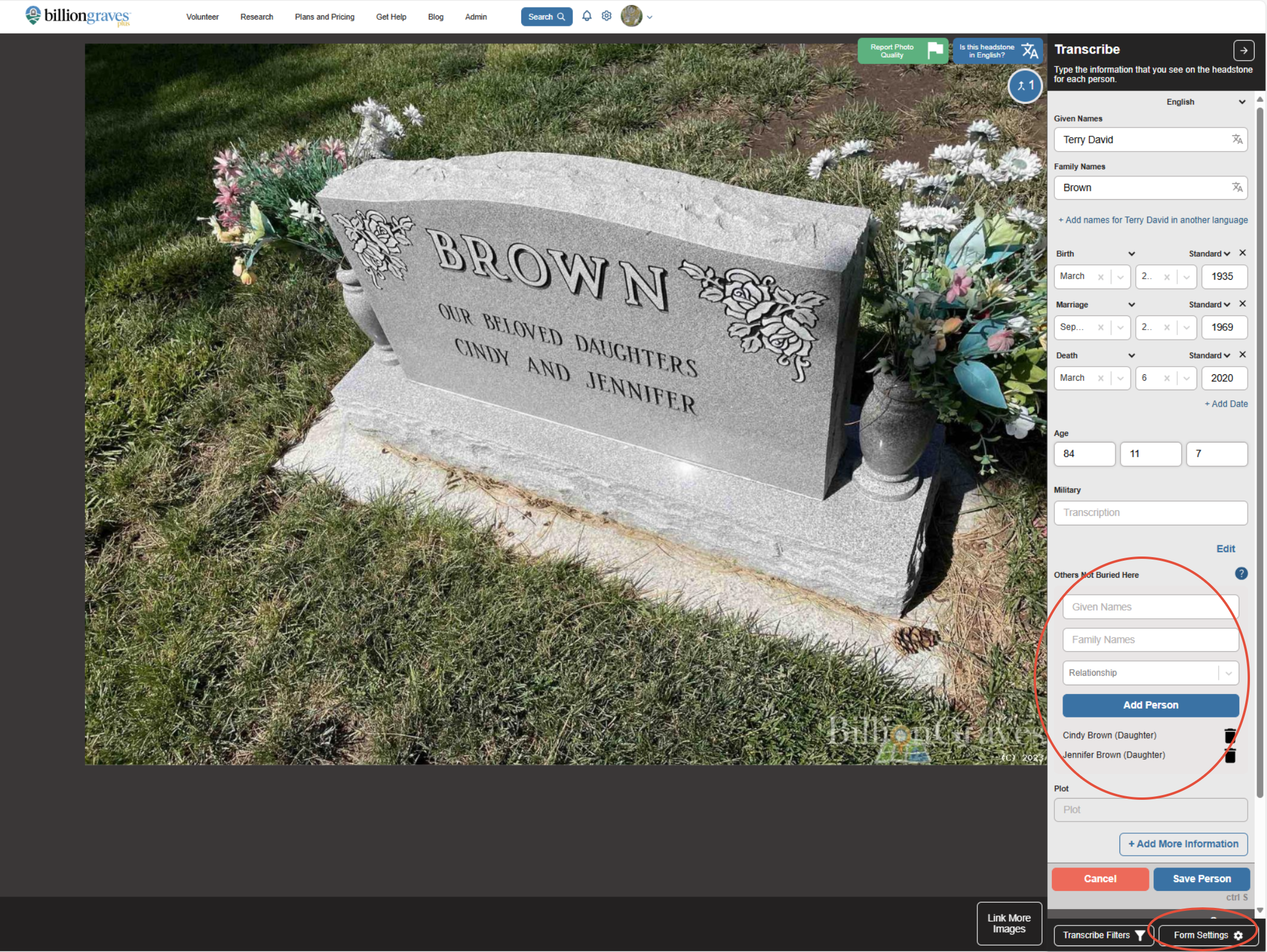Click the Military Transcription input field
The width and height of the screenshot is (1267, 952).
click(x=1150, y=513)
